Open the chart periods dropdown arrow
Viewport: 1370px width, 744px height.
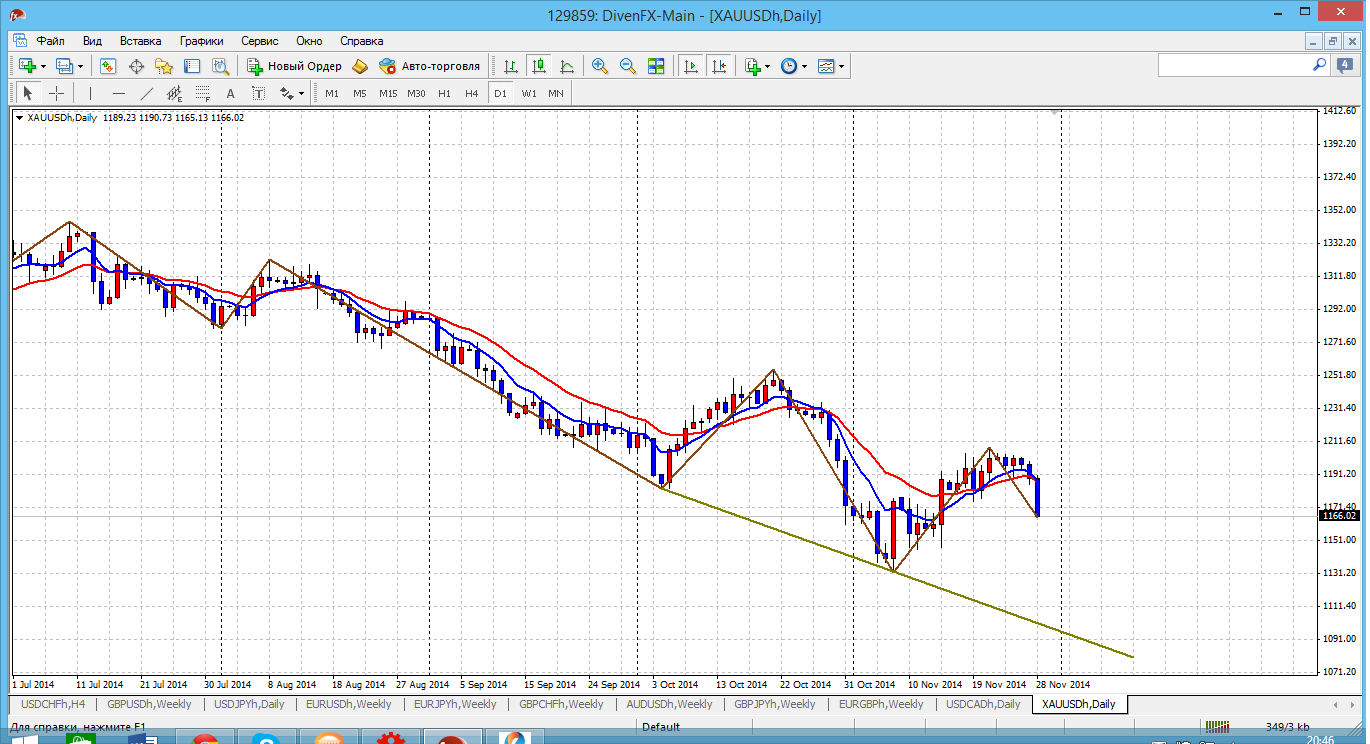(x=805, y=66)
